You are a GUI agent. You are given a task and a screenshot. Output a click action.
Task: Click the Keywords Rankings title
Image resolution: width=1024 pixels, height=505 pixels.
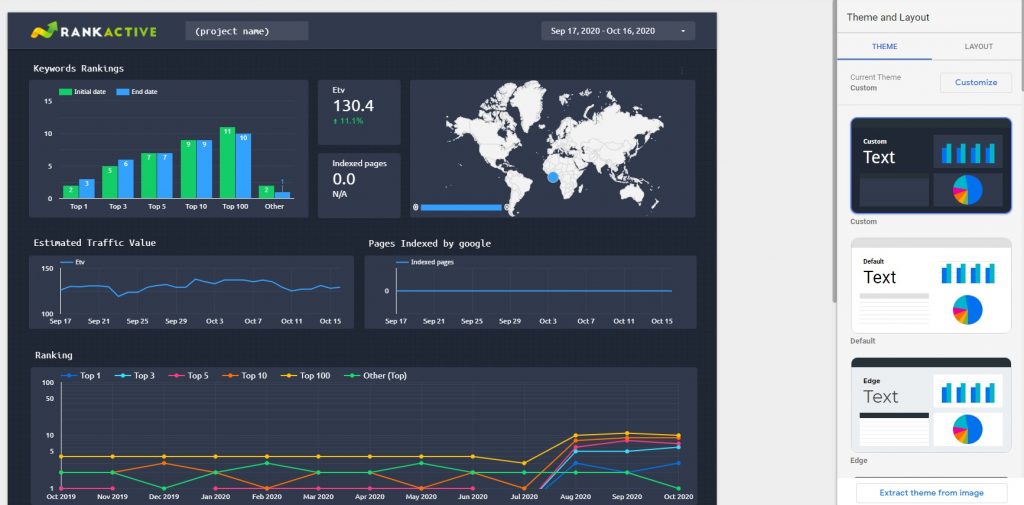click(x=78, y=68)
